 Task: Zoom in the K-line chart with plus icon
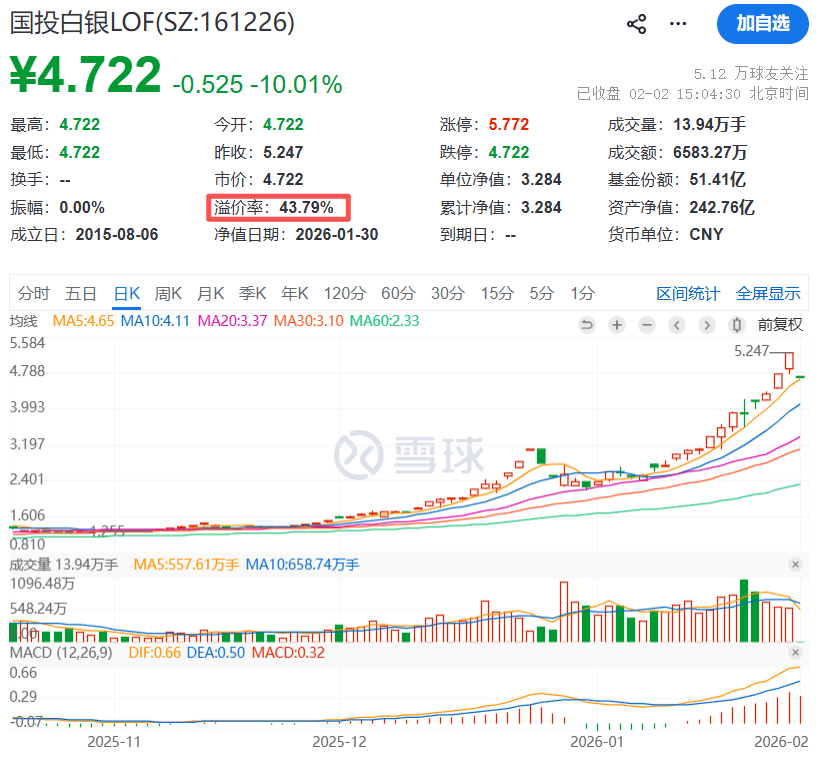617,324
